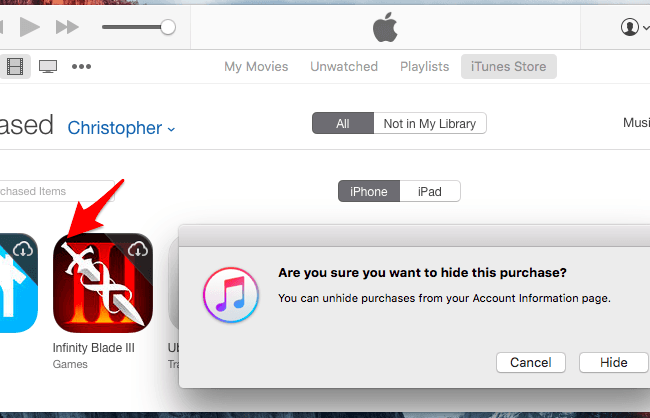Open the Unwatched tab
This screenshot has height=418, width=650.
click(344, 67)
